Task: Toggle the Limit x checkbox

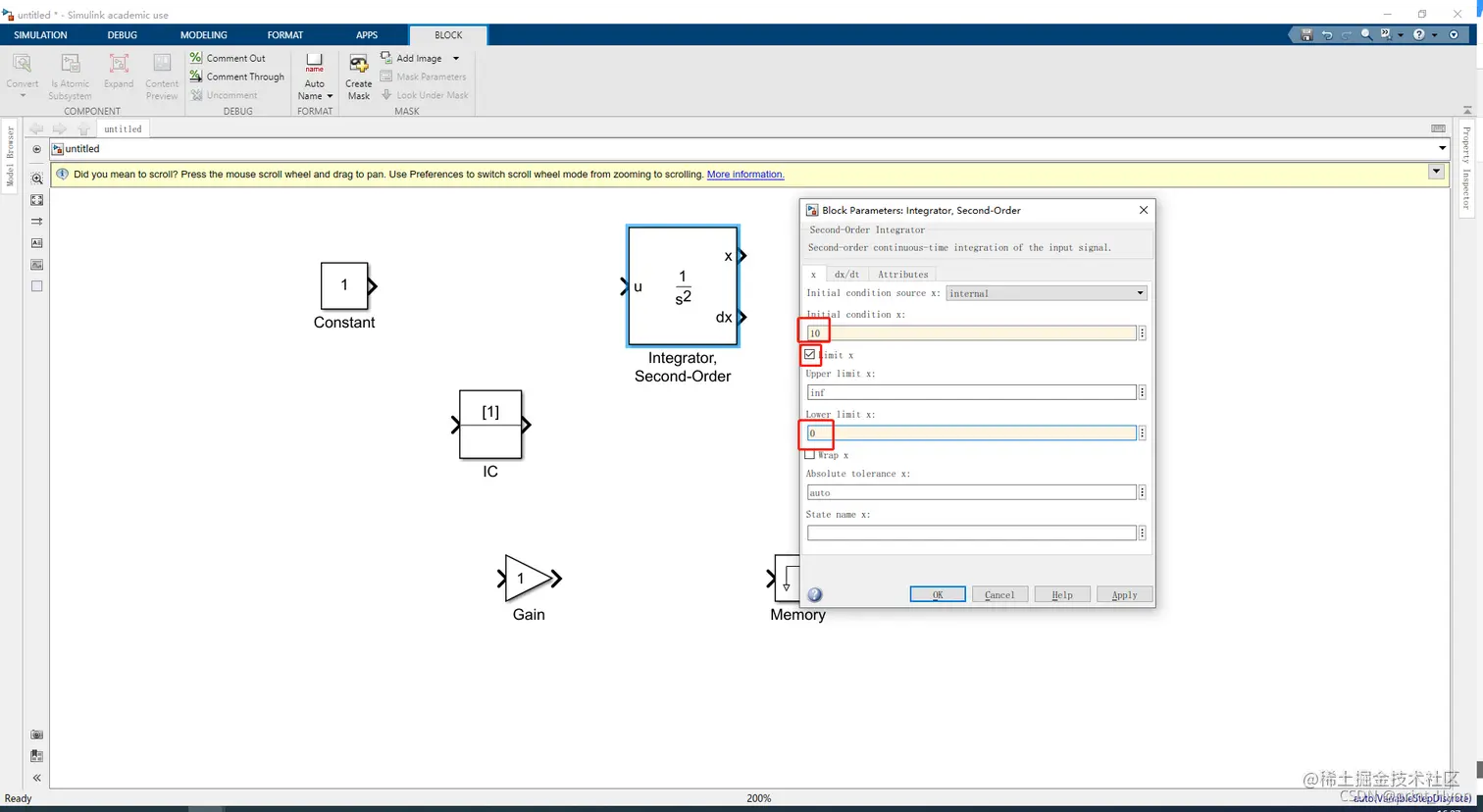Action: pos(810,354)
